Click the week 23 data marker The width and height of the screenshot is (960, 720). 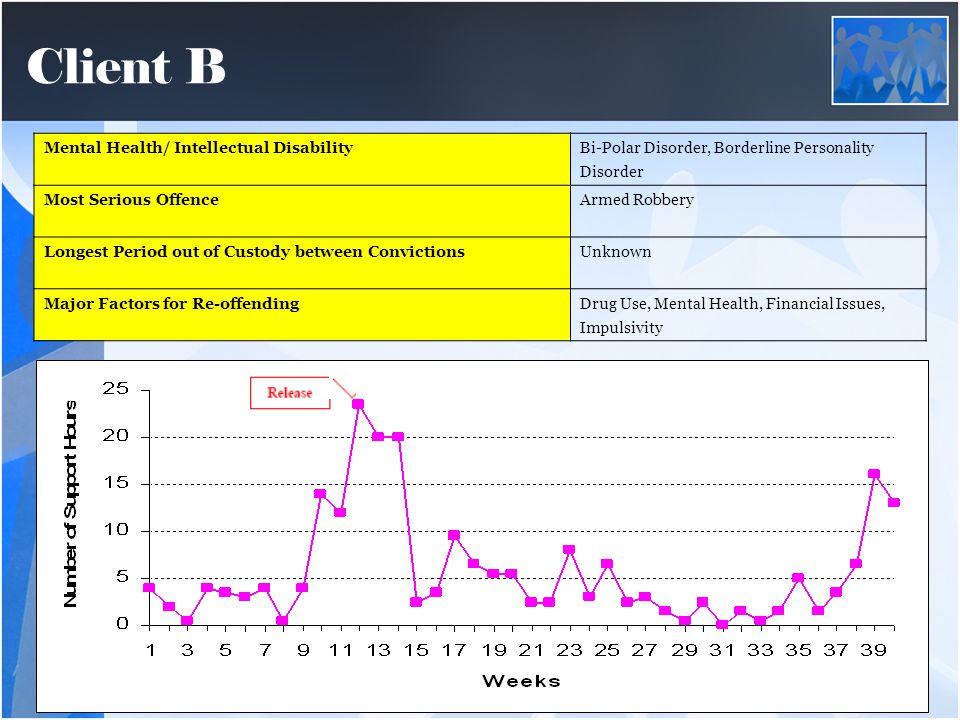click(x=569, y=550)
